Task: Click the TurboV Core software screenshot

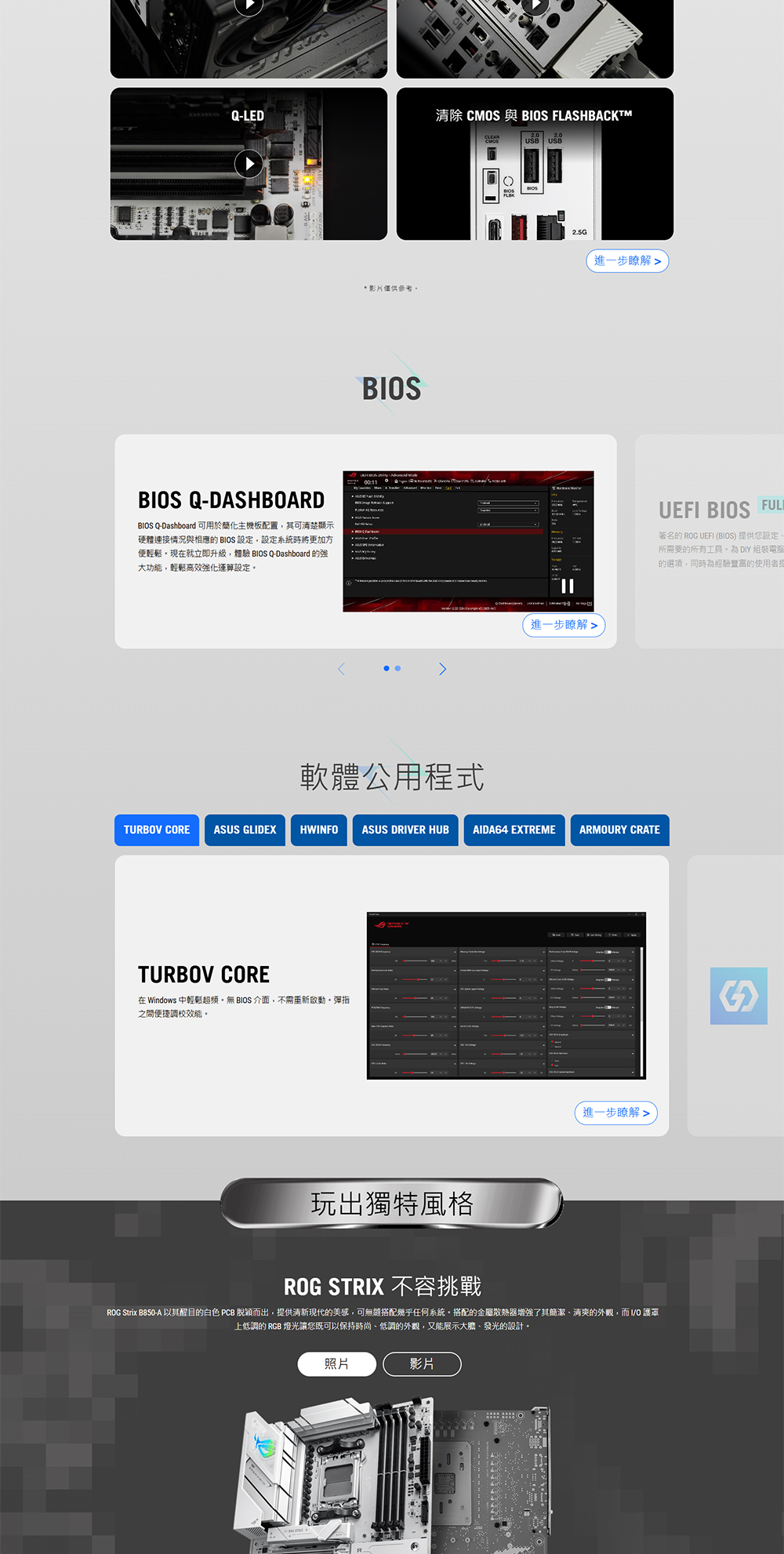Action: (506, 995)
